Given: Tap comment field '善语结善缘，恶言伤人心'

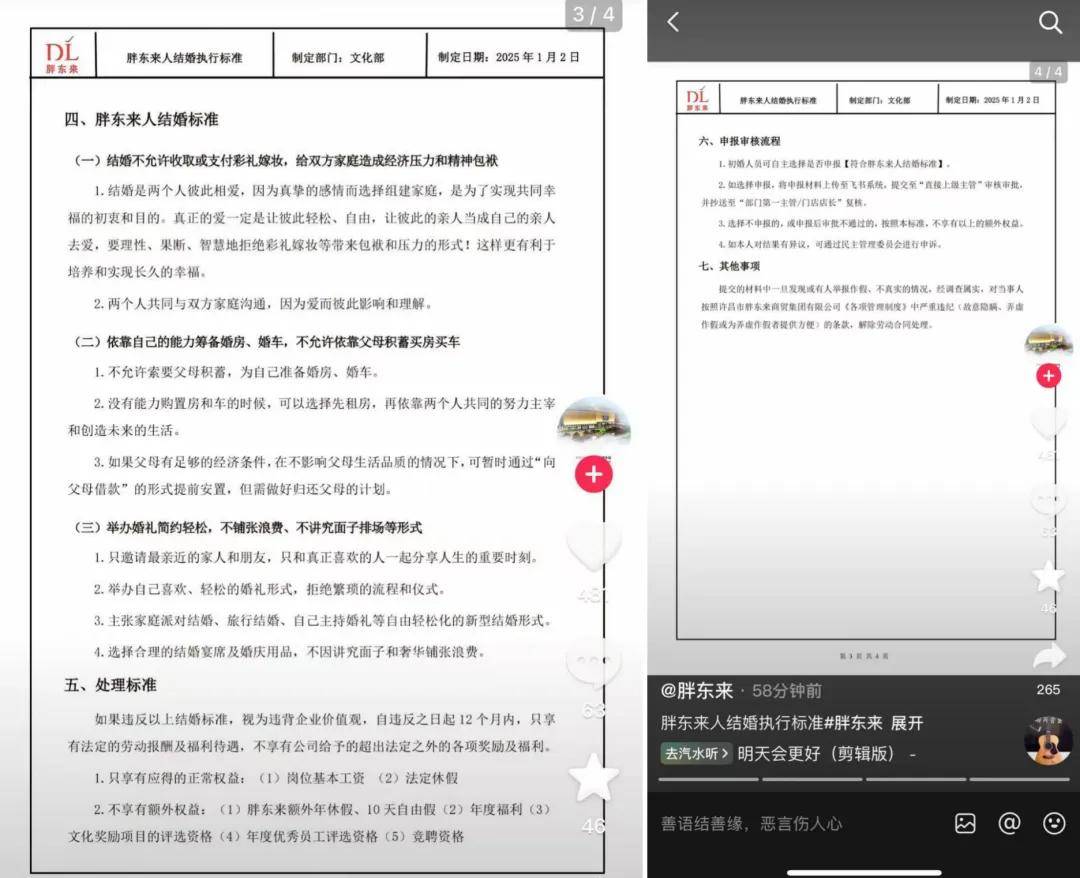Looking at the screenshot, I should click(x=751, y=824).
